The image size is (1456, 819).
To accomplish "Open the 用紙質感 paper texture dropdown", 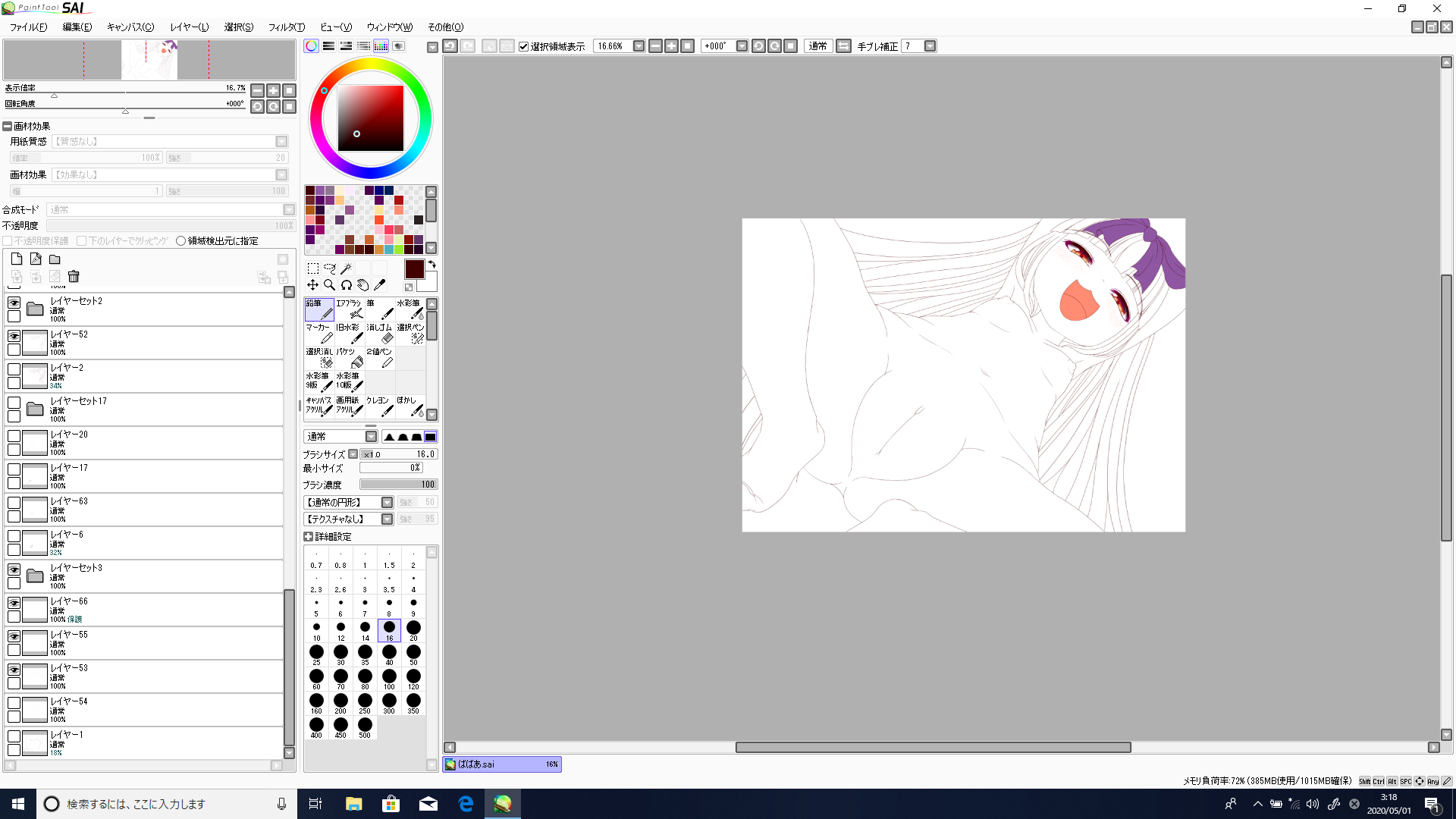I will pos(281,142).
